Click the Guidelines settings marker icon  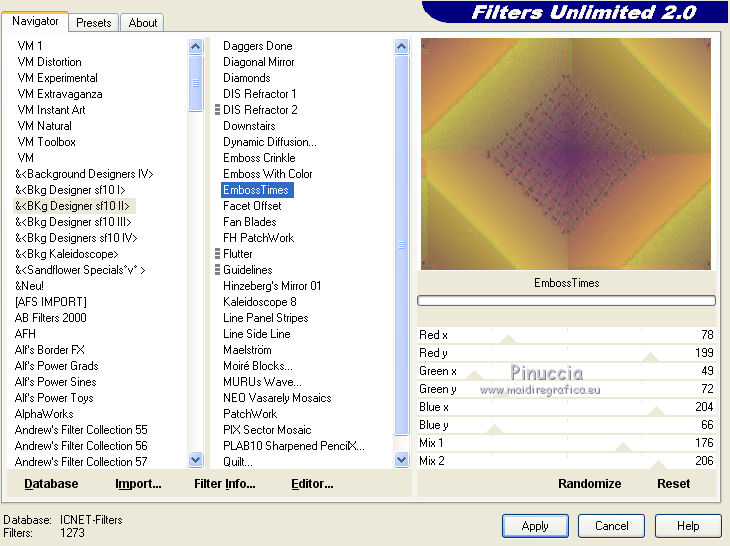coord(217,270)
